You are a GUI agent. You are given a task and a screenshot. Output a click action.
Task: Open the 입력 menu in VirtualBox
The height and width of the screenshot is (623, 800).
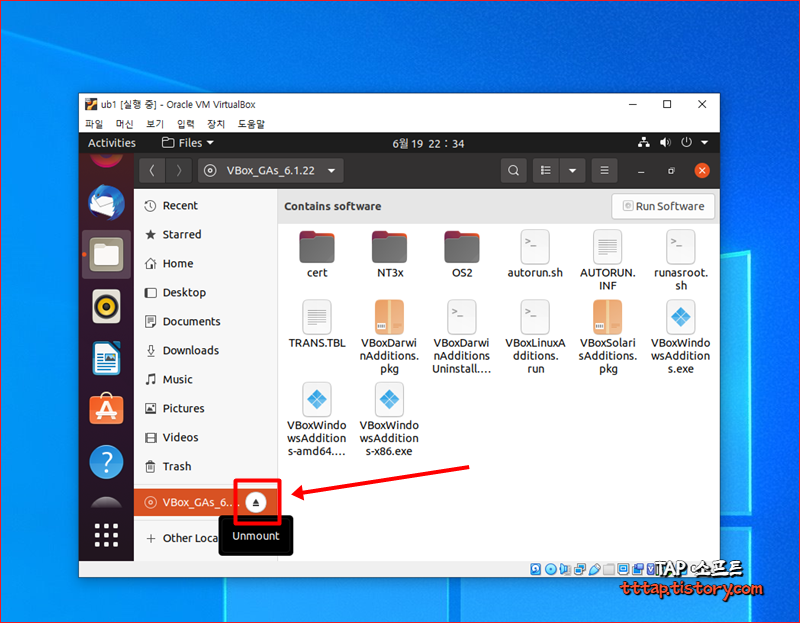pyautogui.click(x=186, y=124)
